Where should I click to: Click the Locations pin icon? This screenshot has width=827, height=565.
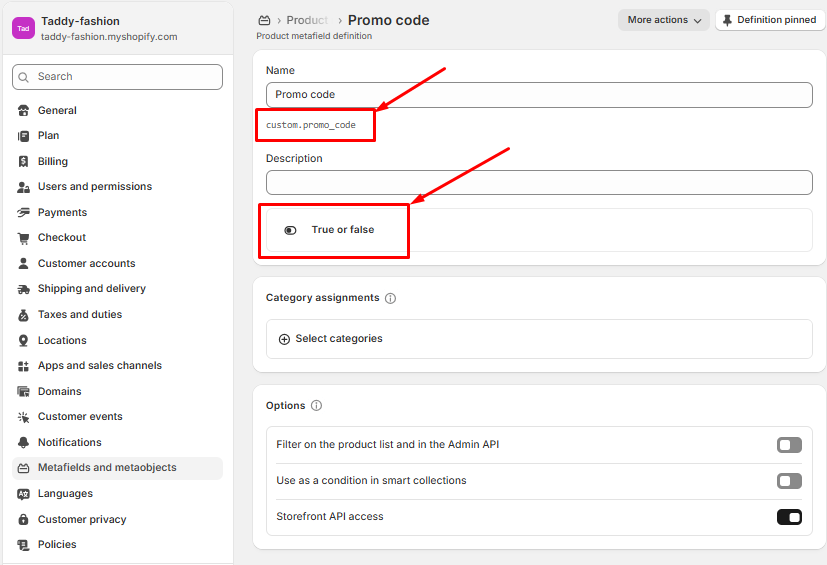(24, 340)
